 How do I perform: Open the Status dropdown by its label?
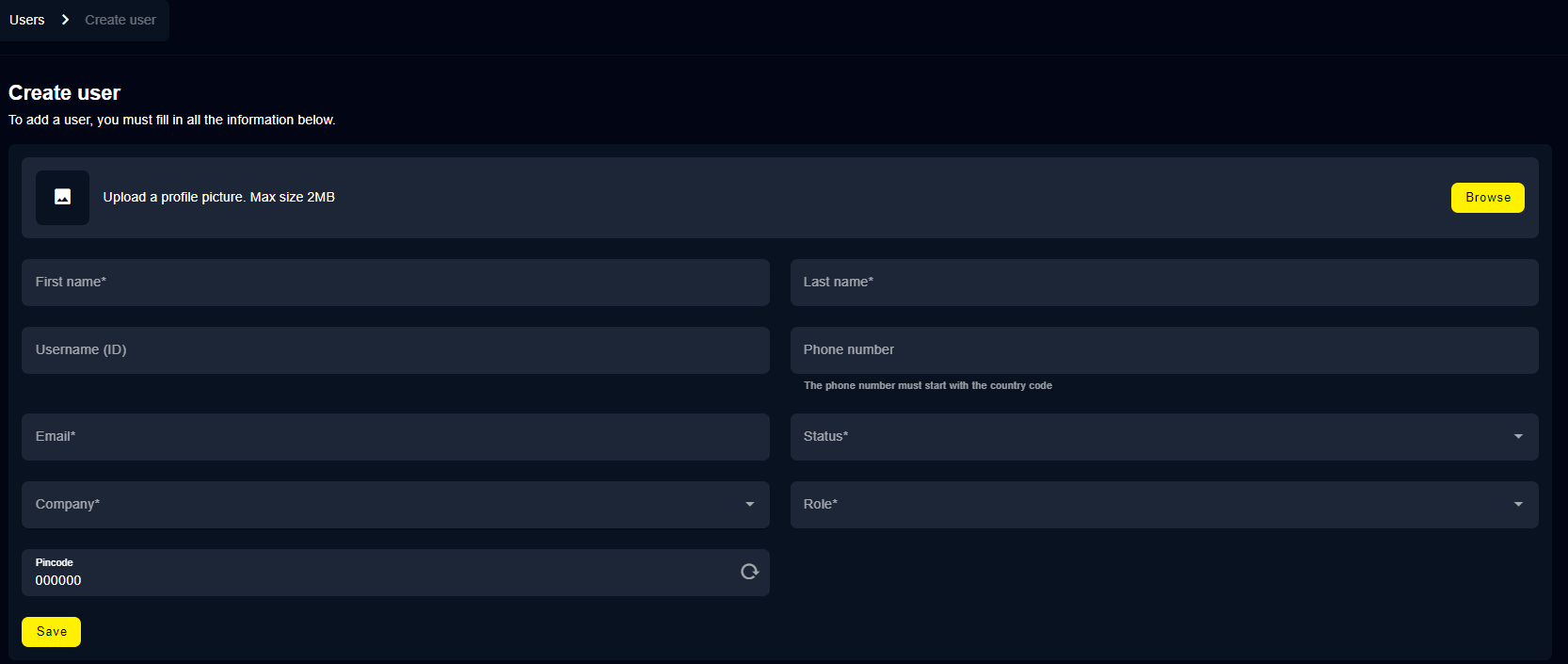pos(825,436)
